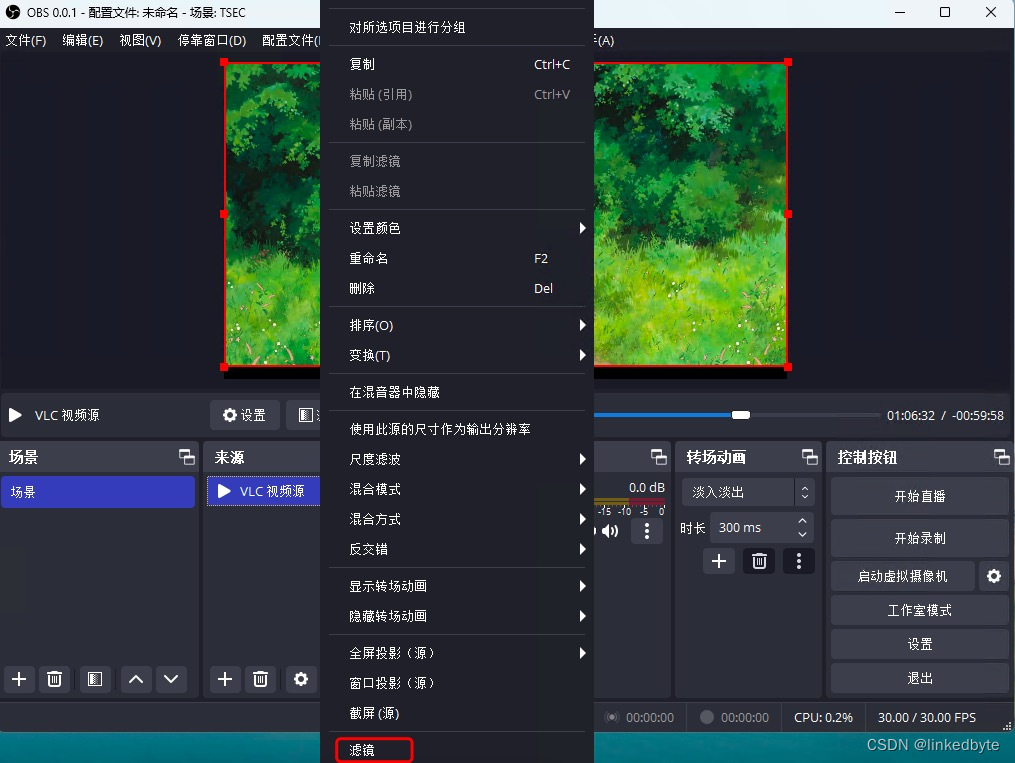Click the 设置 button in controls panel
The height and width of the screenshot is (763, 1015).
pos(919,644)
